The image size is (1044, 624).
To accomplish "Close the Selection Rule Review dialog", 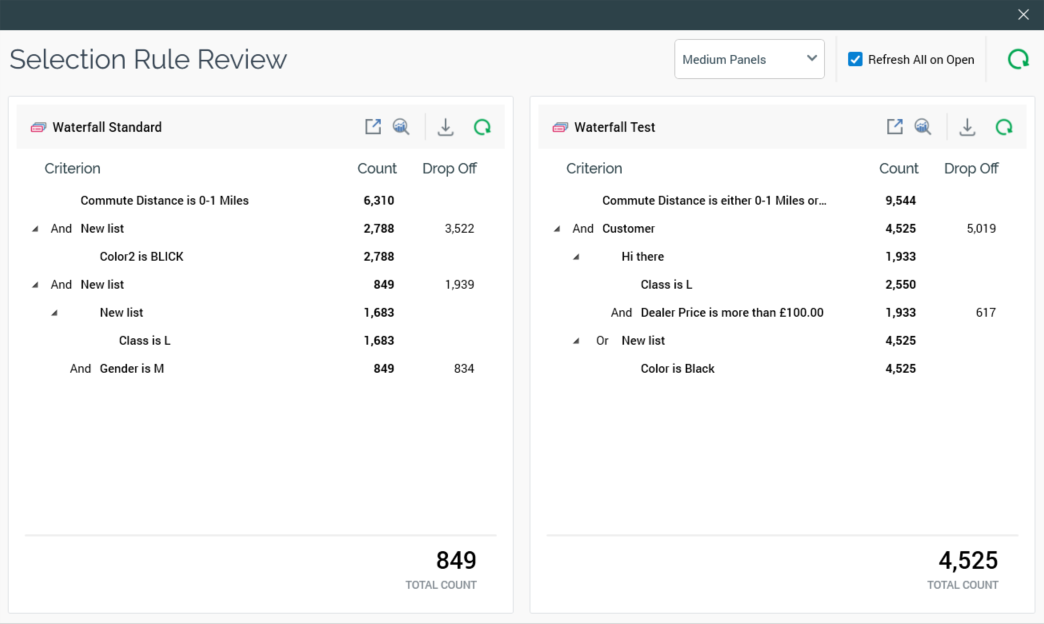I will (x=1023, y=15).
